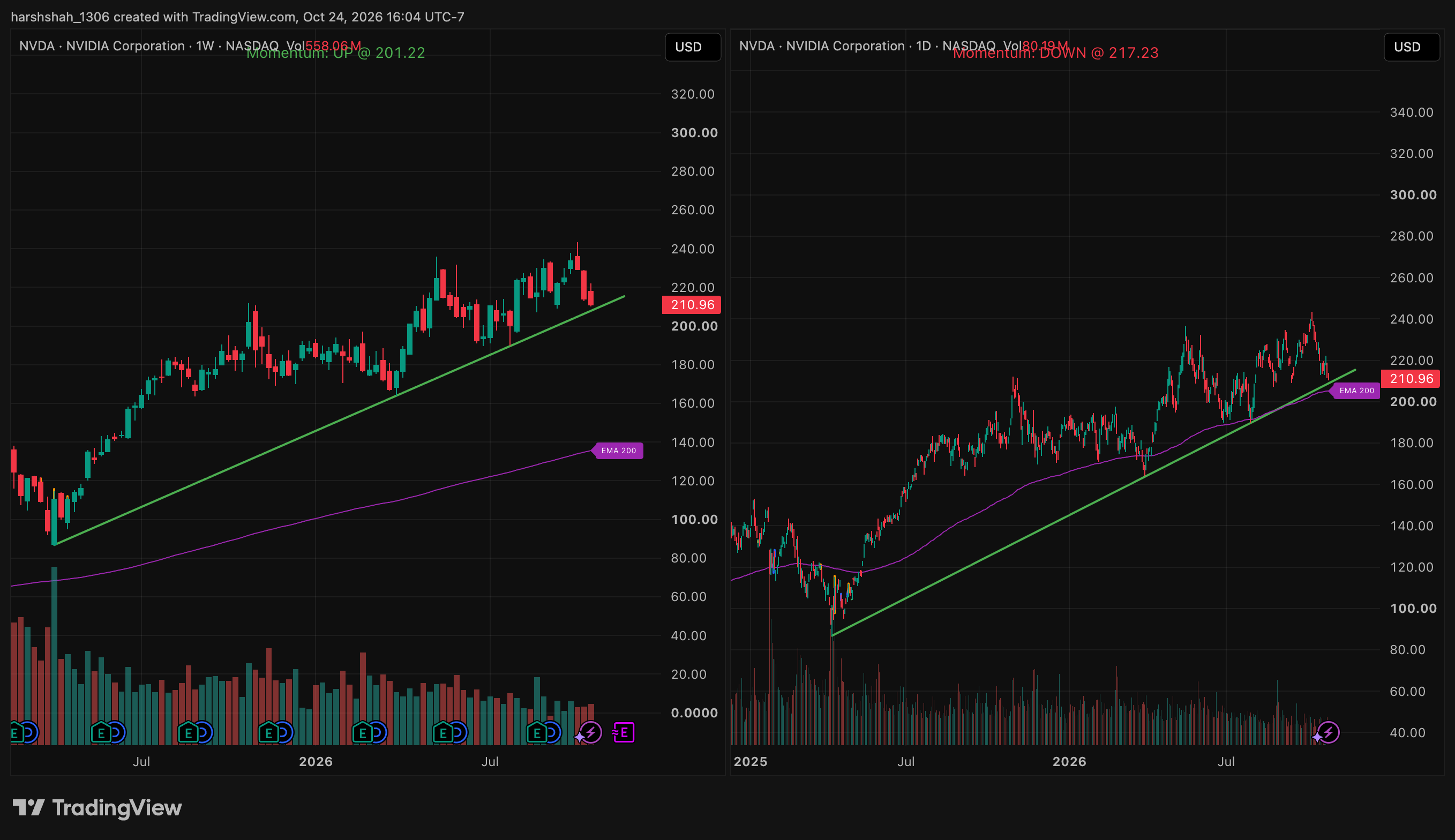Image resolution: width=1455 pixels, height=840 pixels.
Task: Open the earnings marker just before the first Jul label
Action: pos(102,733)
